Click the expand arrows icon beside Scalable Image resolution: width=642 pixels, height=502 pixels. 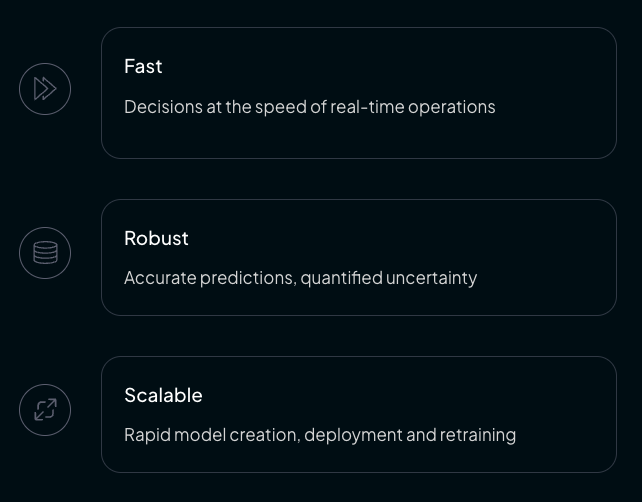(x=45, y=410)
